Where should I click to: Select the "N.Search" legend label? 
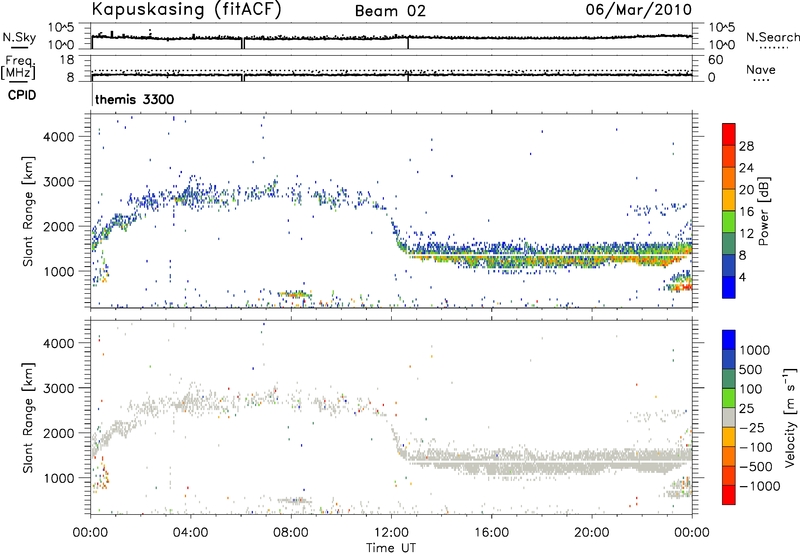772,37
